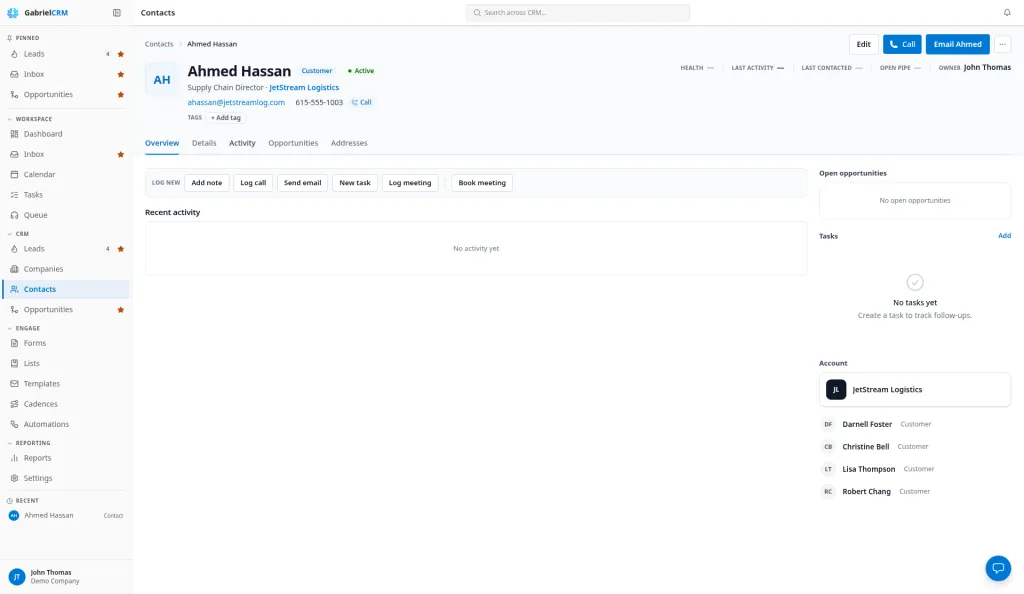Toggle star on pinned Opportunities
1024x594 pixels.
click(121, 95)
